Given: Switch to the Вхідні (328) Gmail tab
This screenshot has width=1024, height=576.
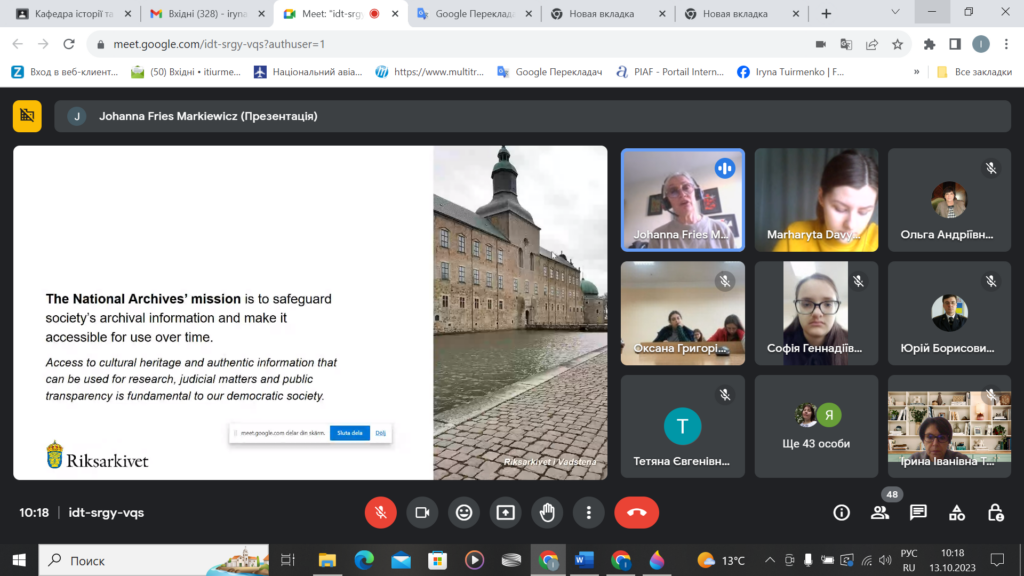Looking at the screenshot, I should 205,14.
